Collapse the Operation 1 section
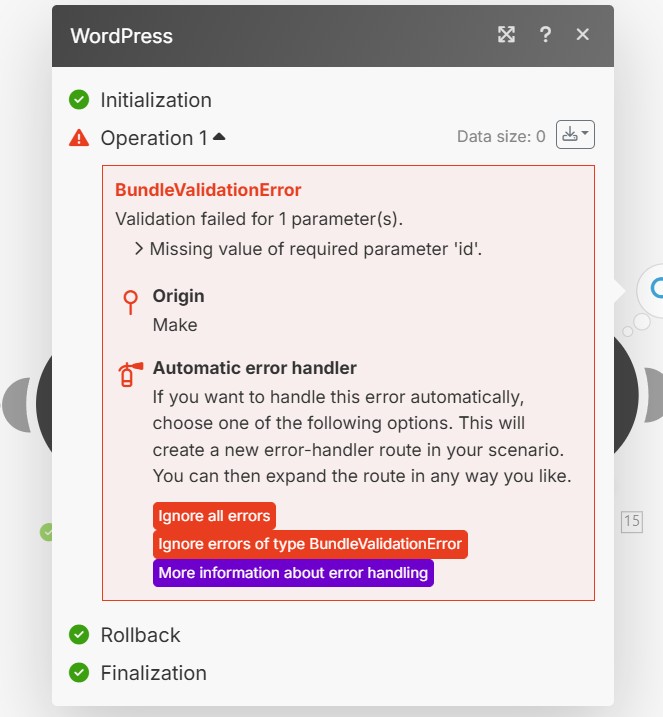 coord(219,137)
